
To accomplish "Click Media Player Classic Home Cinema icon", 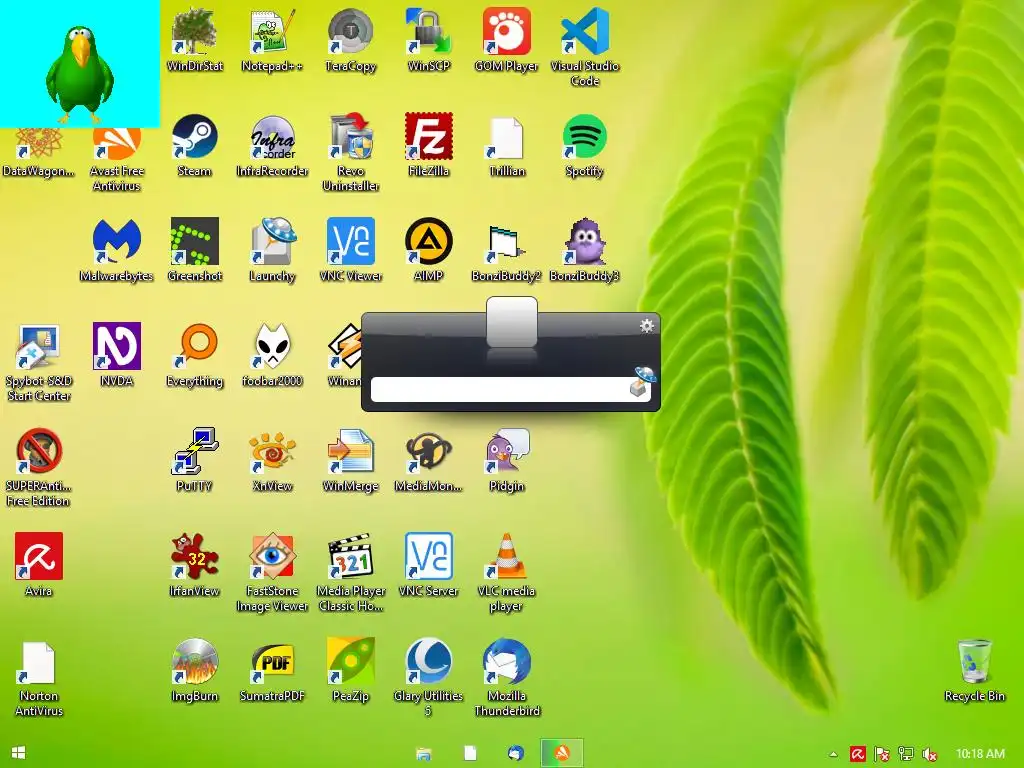I will [x=351, y=572].
